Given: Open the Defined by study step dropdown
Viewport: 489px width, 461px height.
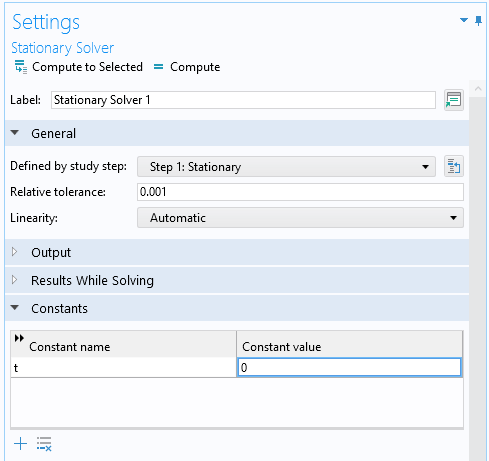Looking at the screenshot, I should coord(286,167).
